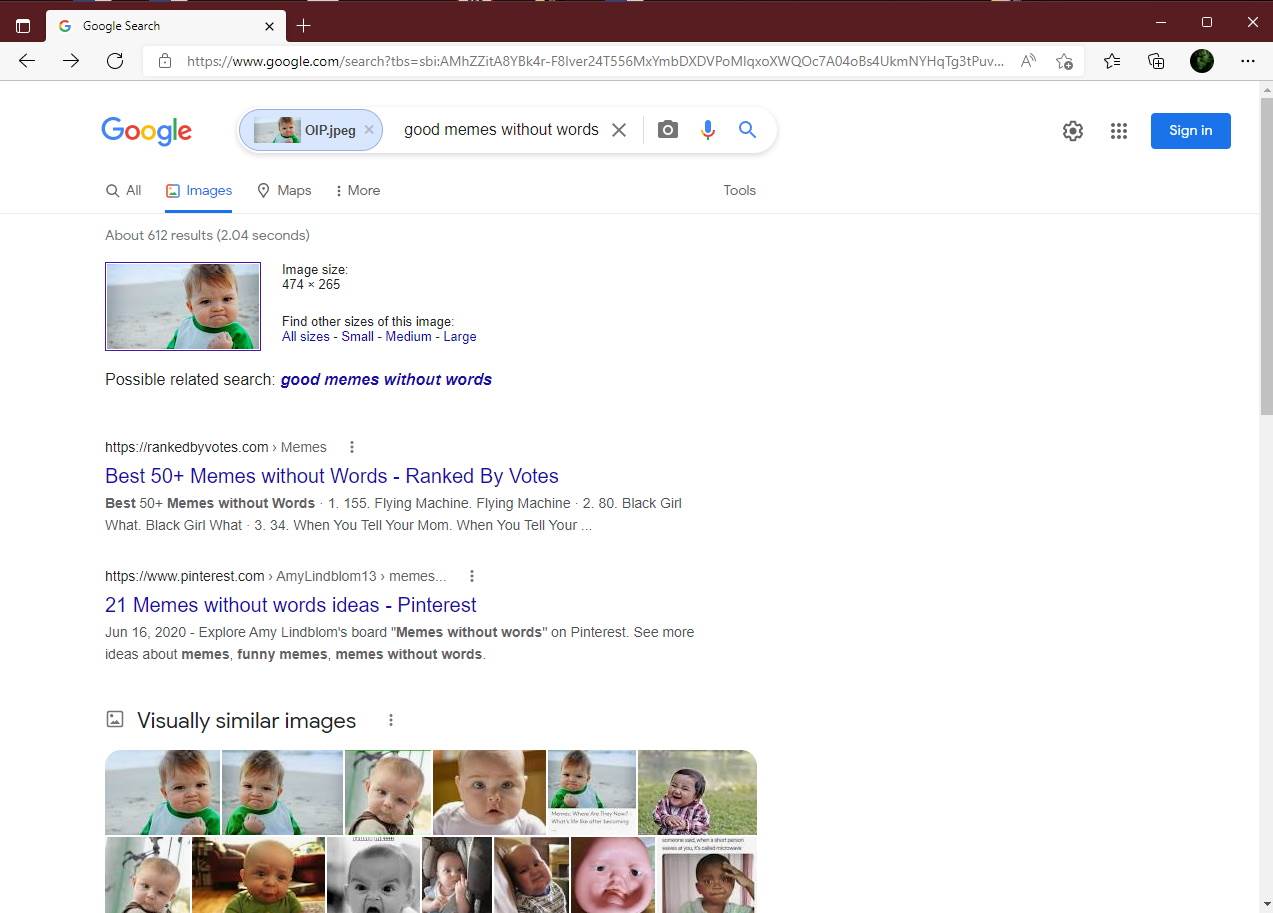Switch to the Maps tab
This screenshot has width=1273, height=913.
284,190
